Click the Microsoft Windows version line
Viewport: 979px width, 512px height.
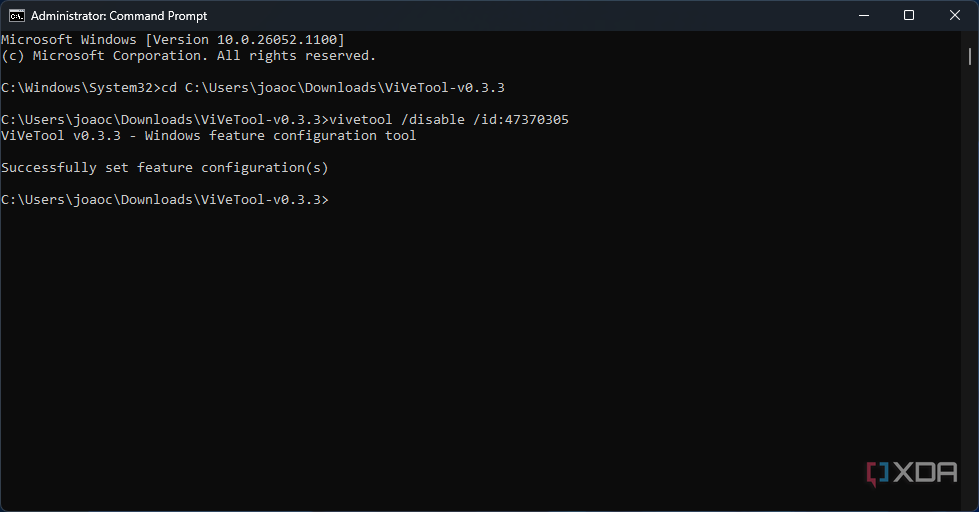point(173,39)
